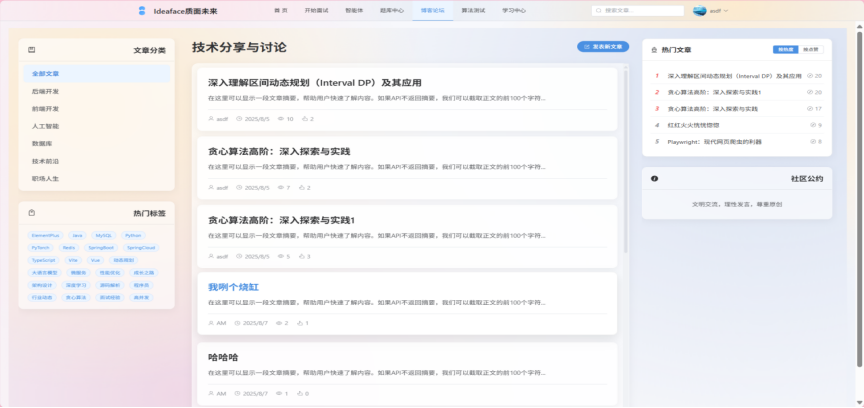Screen dimensions: 864x408
Task: Click the 热门标签 panel header icon
Action: (x=31, y=212)
